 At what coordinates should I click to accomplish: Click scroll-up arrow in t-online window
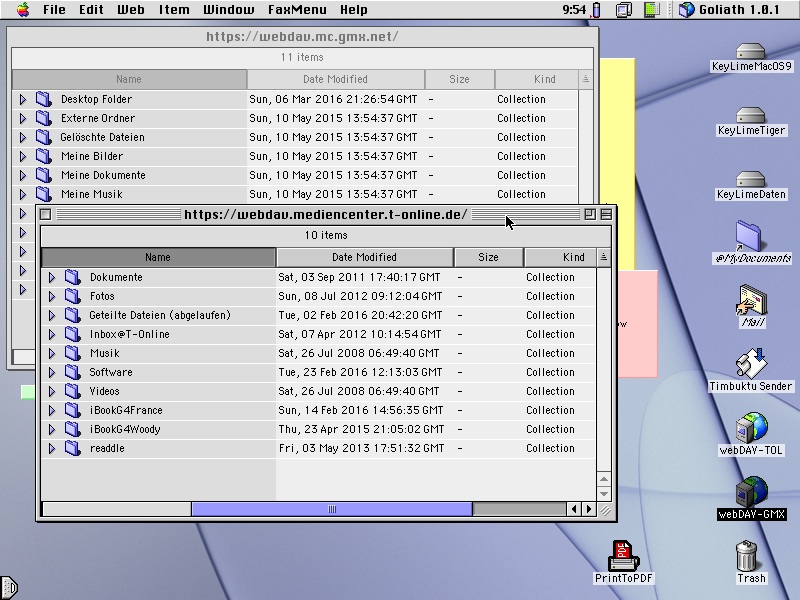click(x=604, y=479)
